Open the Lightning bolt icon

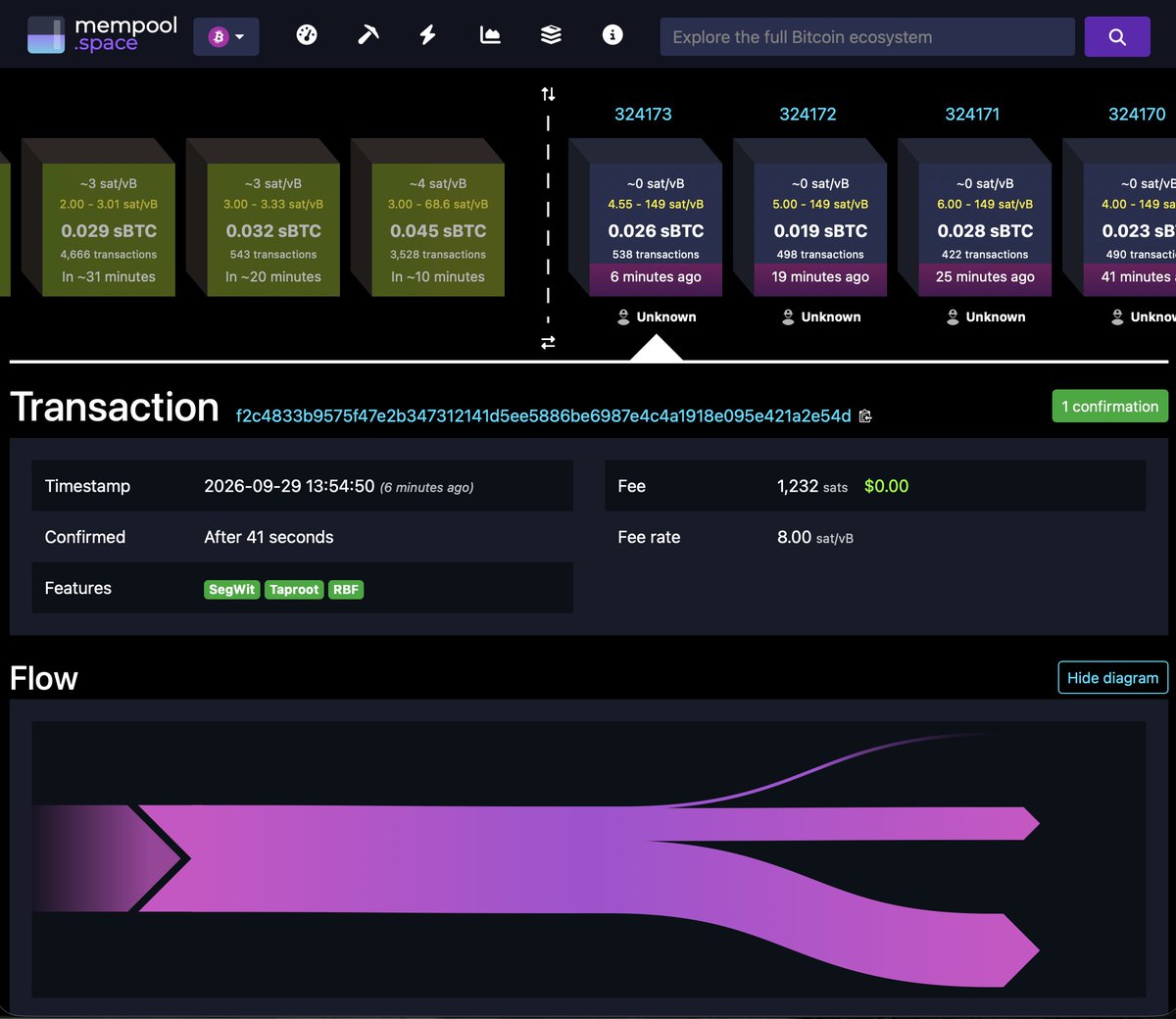428,35
